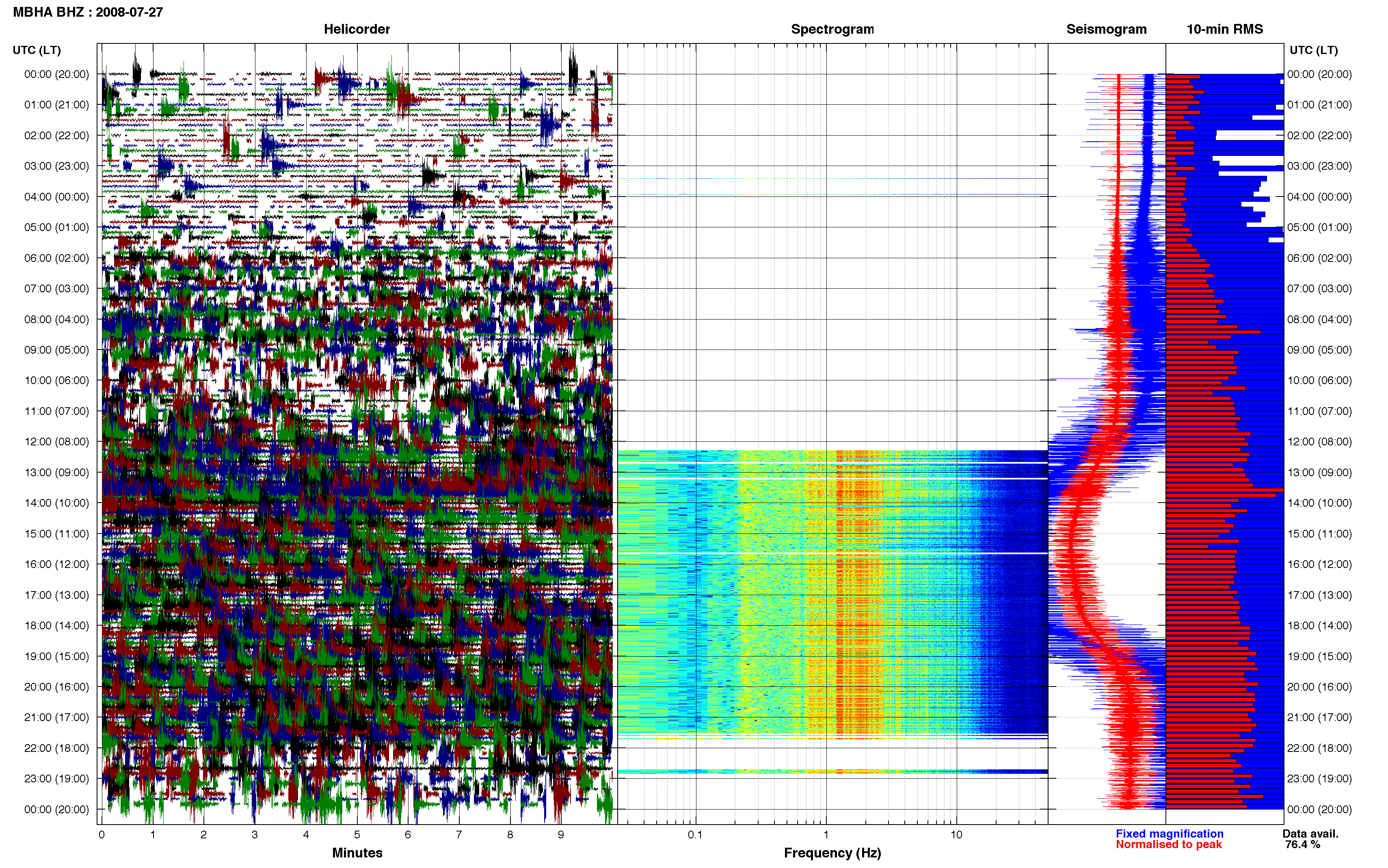Click the right '05:00 (01:00)' time label
Viewport: 1388px width, 868px height.
(1319, 227)
